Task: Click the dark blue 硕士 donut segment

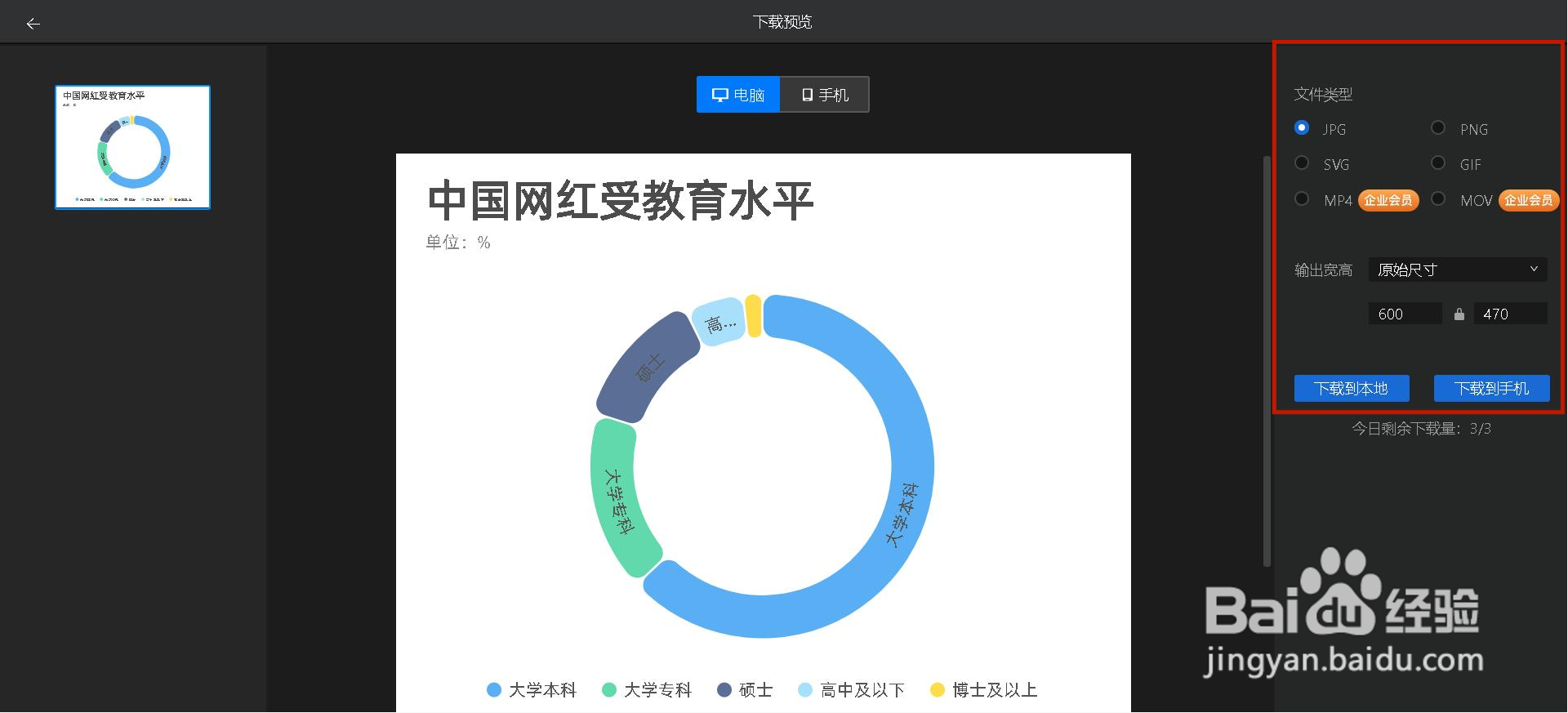Action: pyautogui.click(x=647, y=368)
